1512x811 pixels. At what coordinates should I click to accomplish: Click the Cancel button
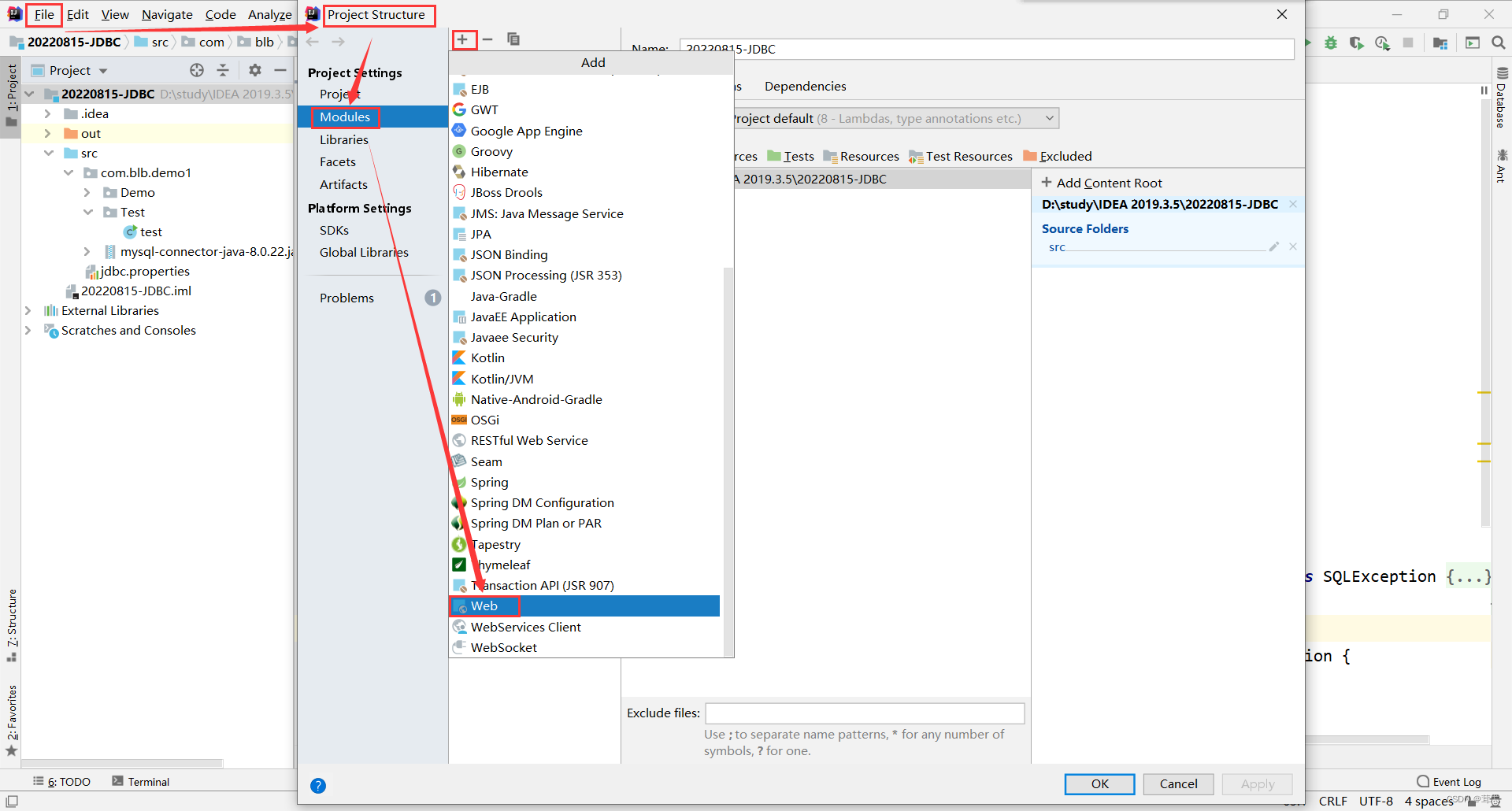pyautogui.click(x=1178, y=783)
